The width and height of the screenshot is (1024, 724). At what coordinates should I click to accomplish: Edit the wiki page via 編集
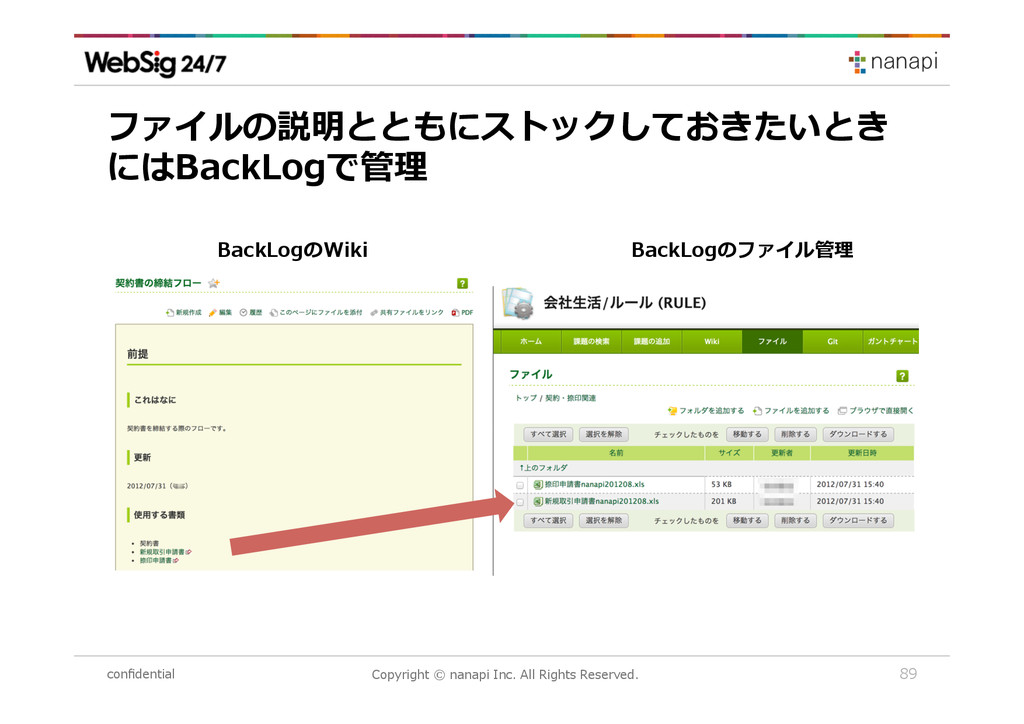(x=221, y=313)
